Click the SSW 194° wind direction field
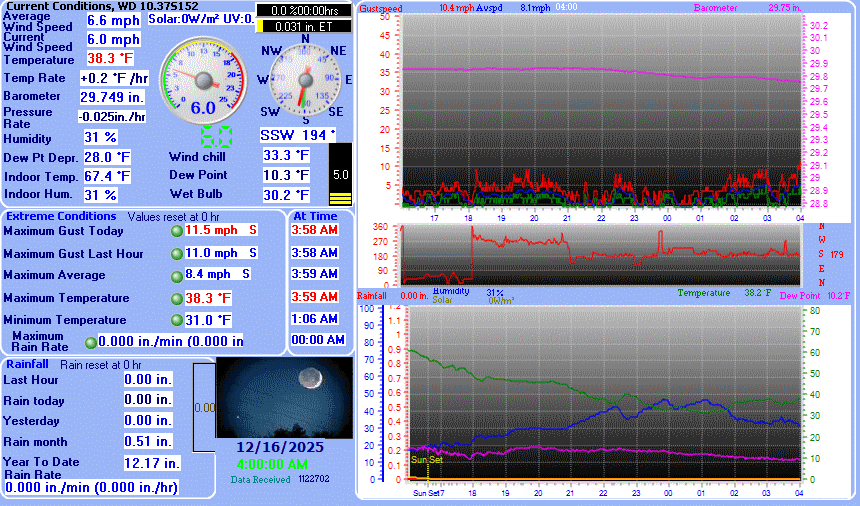860x506 pixels. [x=298, y=134]
